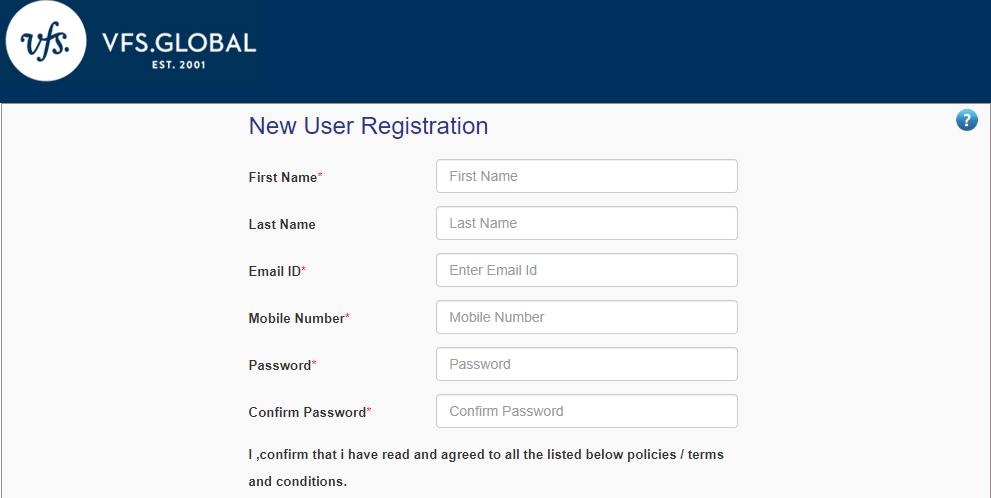The image size is (991, 498).
Task: Click the VFS.GLOBAL wordmark in header
Action: (x=179, y=43)
